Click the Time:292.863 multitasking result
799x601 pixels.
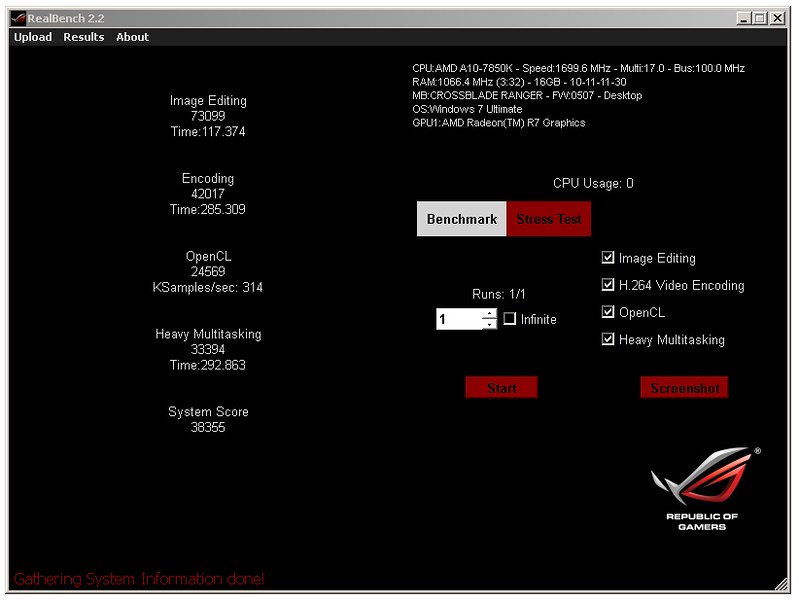pyautogui.click(x=208, y=365)
